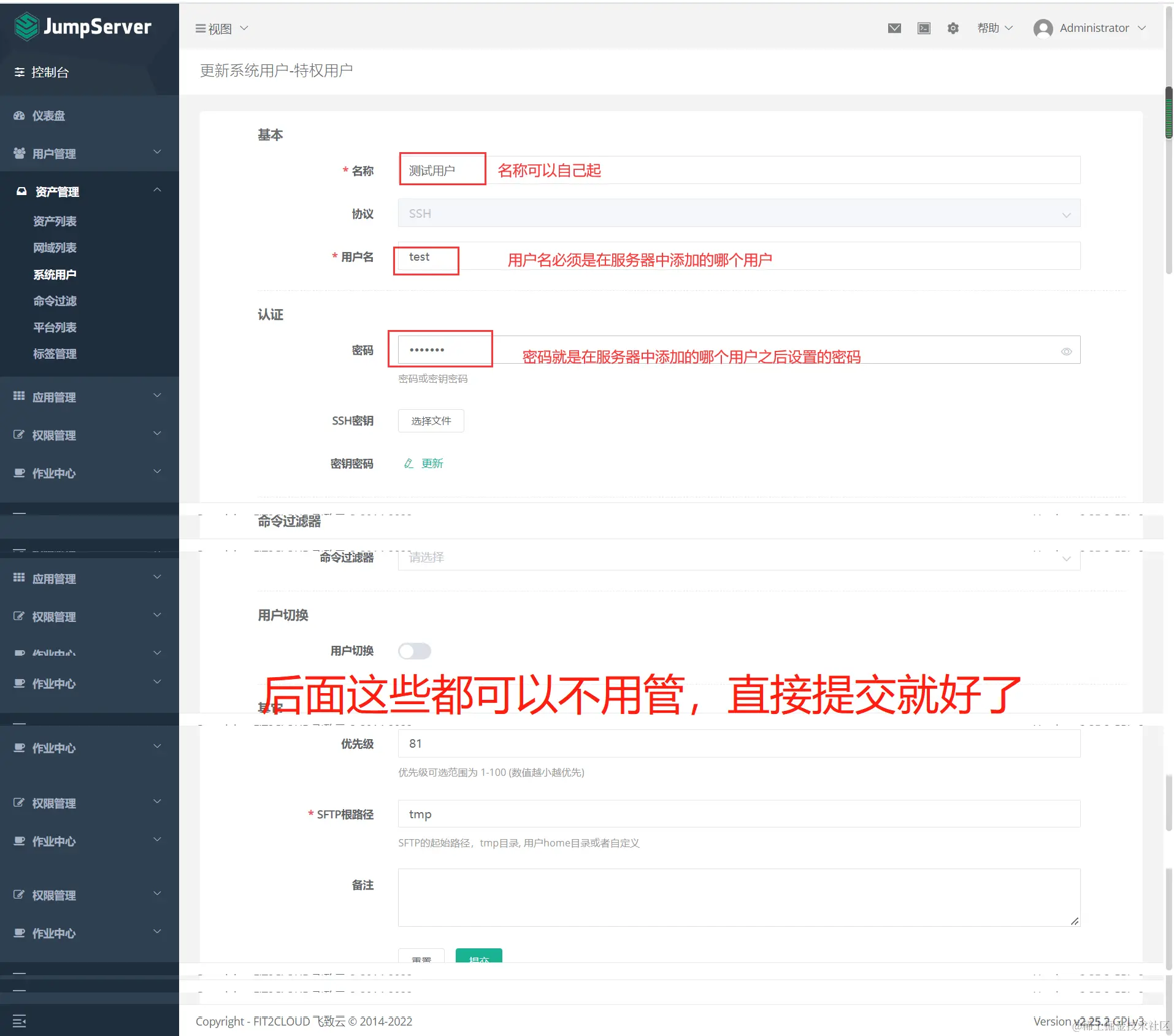This screenshot has height=1036, width=1174.
Task: Go to 网域列表 in sidebar
Action: pos(55,248)
